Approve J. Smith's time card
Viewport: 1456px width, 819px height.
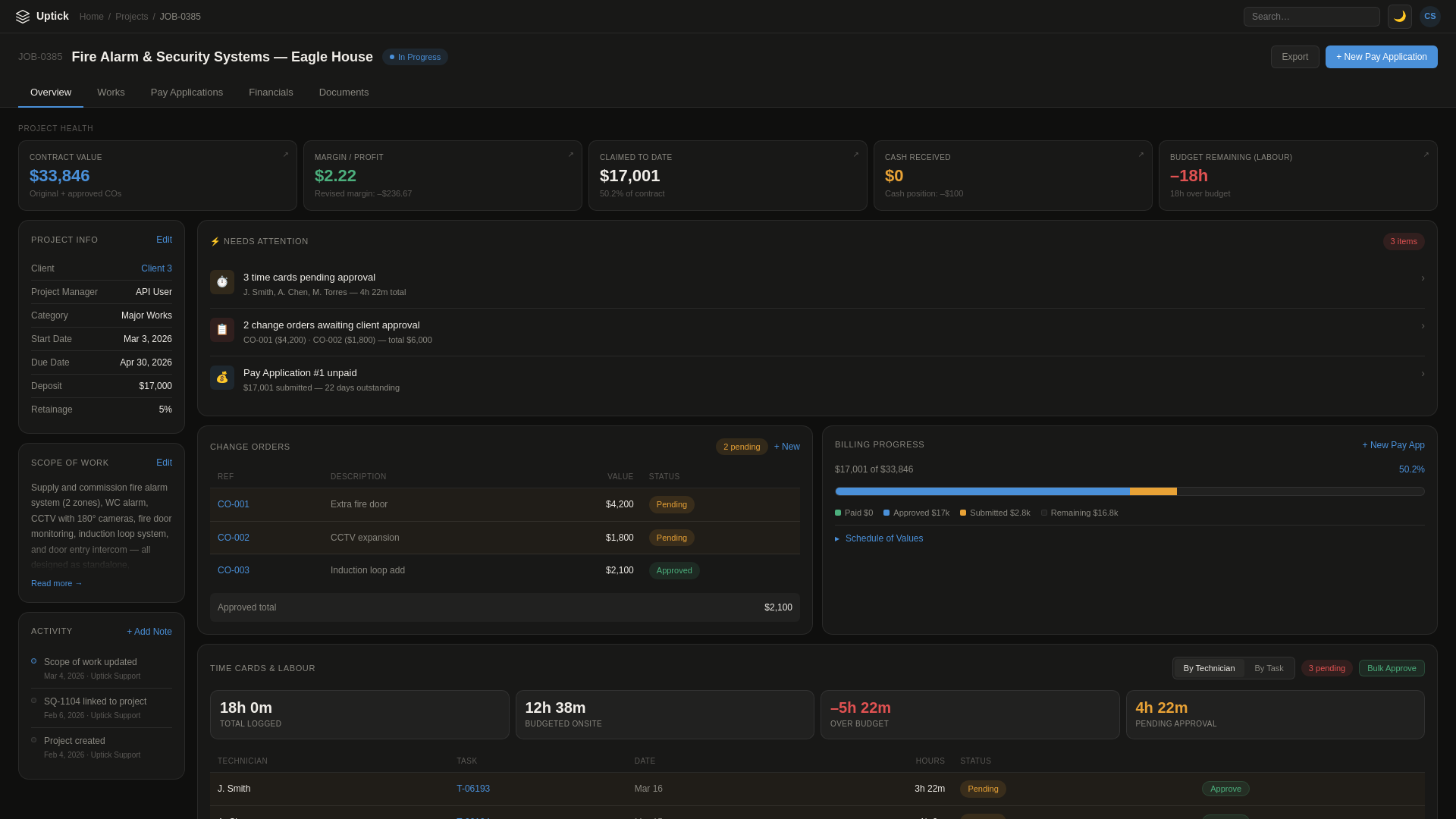(1225, 789)
